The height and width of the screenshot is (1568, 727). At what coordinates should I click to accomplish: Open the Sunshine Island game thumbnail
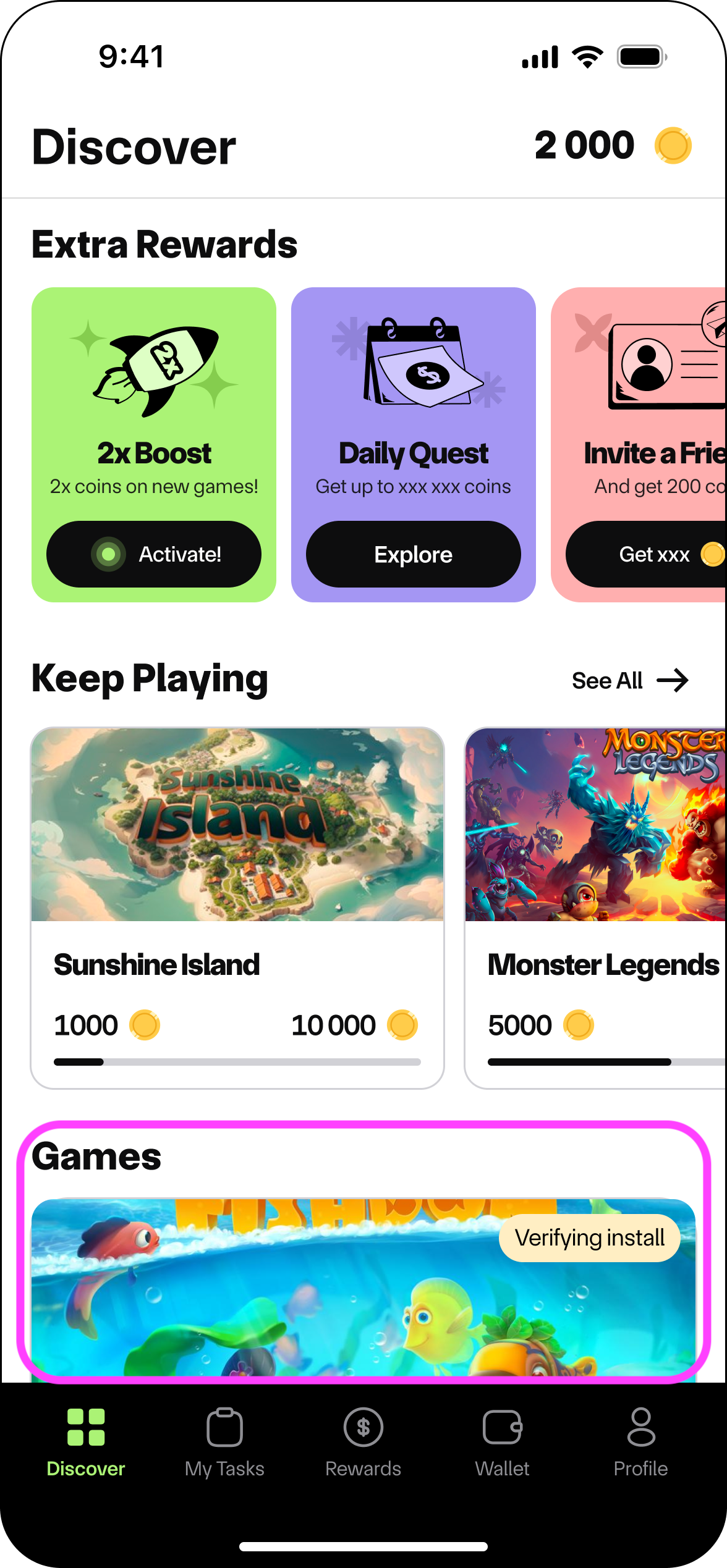pyautogui.click(x=237, y=825)
